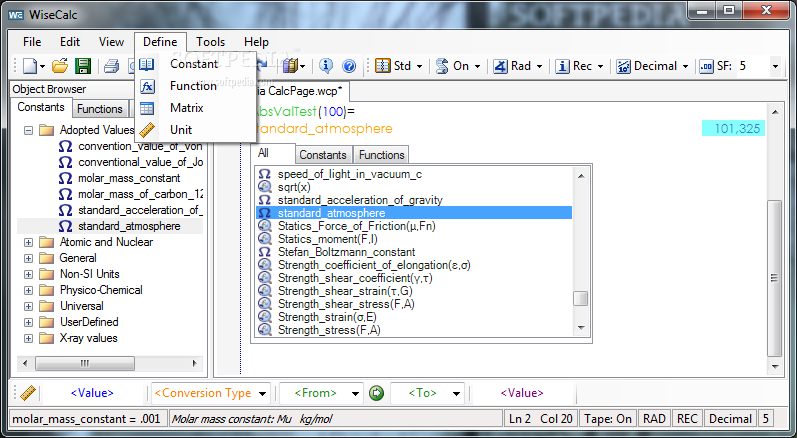Select standard_atmosphere in Object Browser tree
Screen dimensions: 797x438
[x=129, y=226]
